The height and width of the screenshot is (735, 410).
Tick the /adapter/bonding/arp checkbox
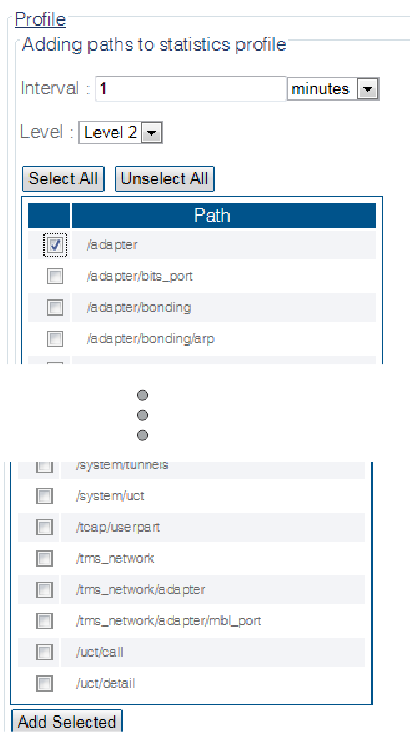(55, 338)
